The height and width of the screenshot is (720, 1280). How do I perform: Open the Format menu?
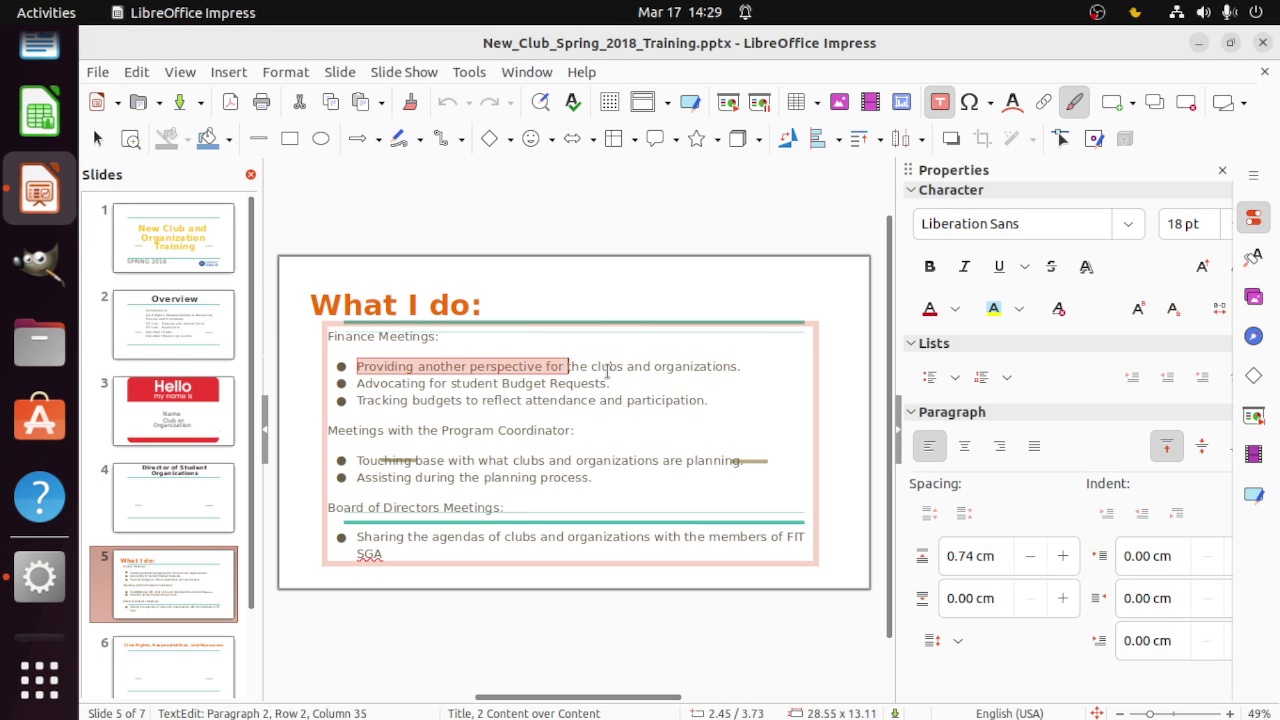285,72
